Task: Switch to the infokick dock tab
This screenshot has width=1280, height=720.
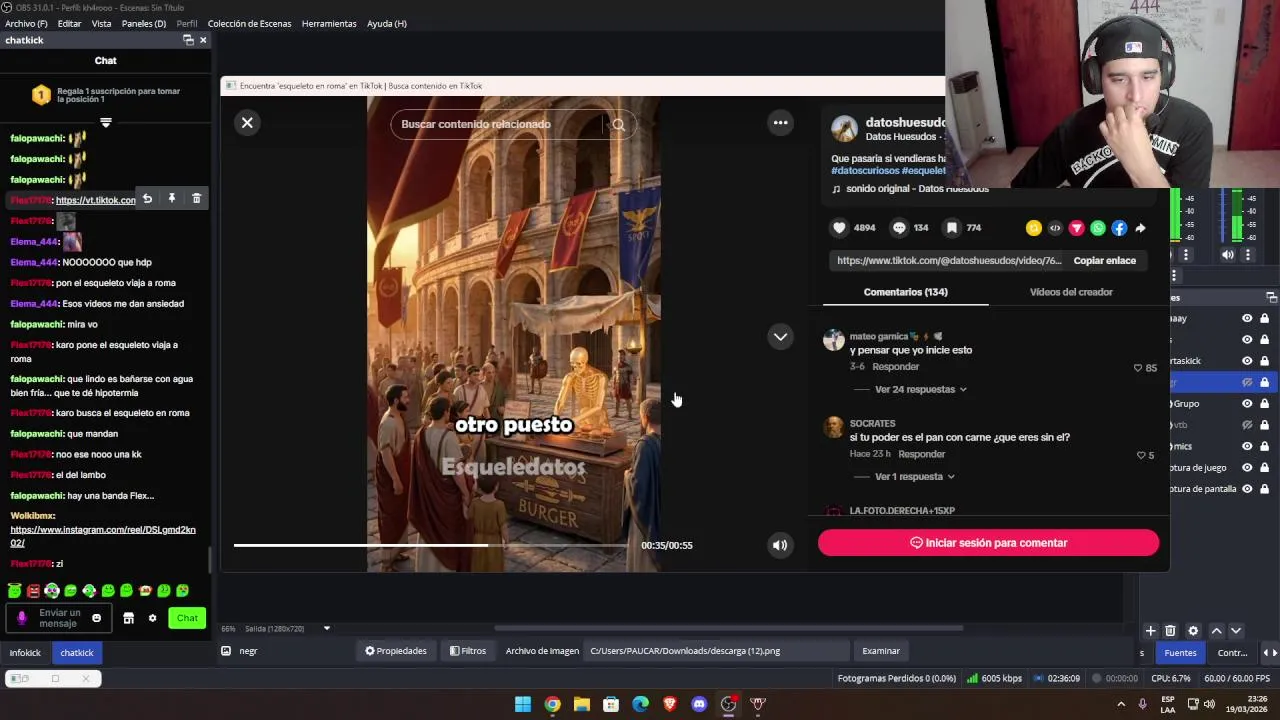Action: point(25,653)
